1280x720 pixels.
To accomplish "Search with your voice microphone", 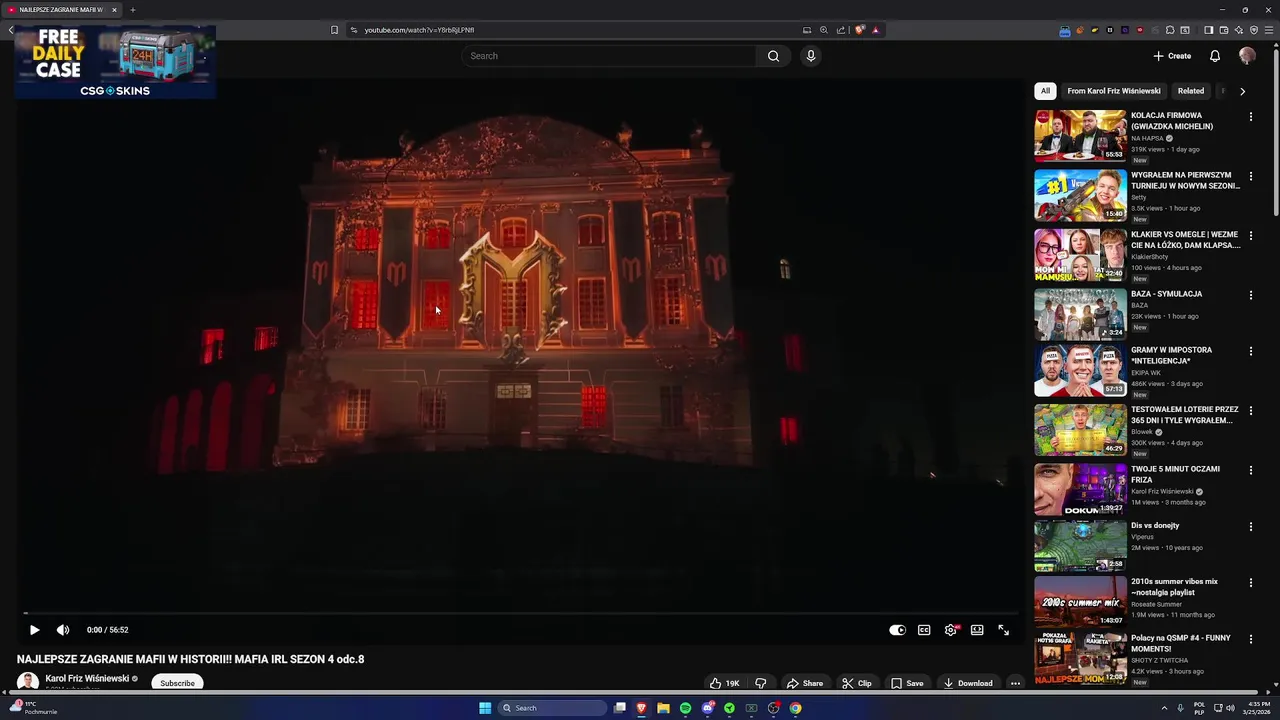I will pos(811,56).
